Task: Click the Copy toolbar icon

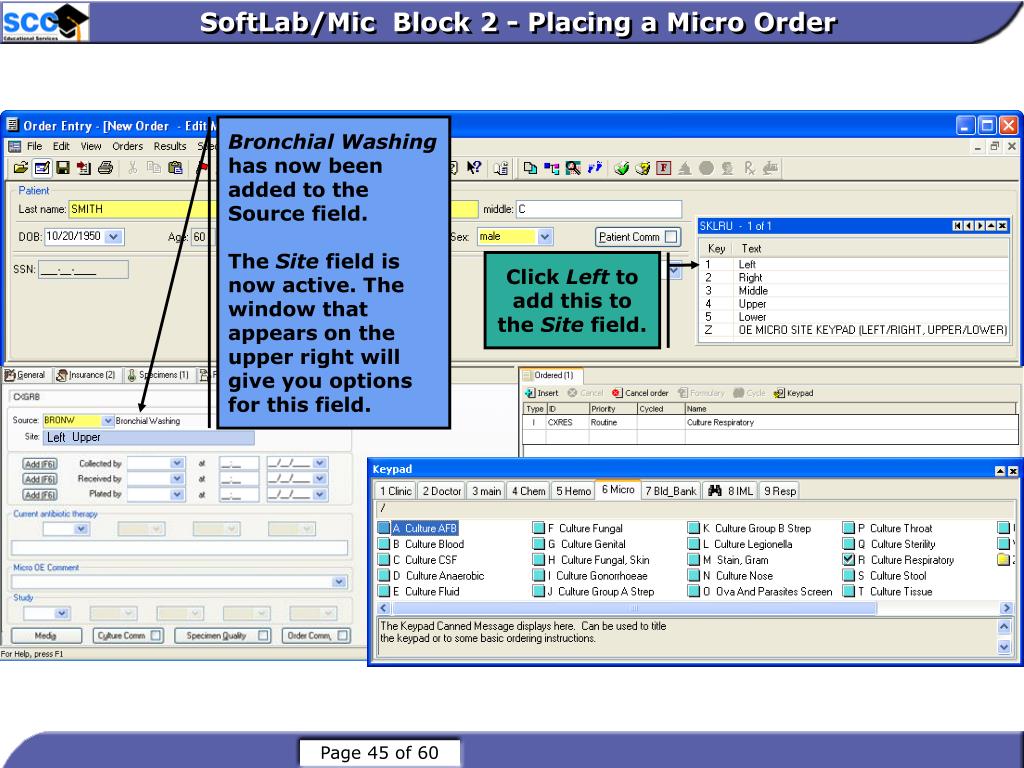Action: (x=153, y=168)
